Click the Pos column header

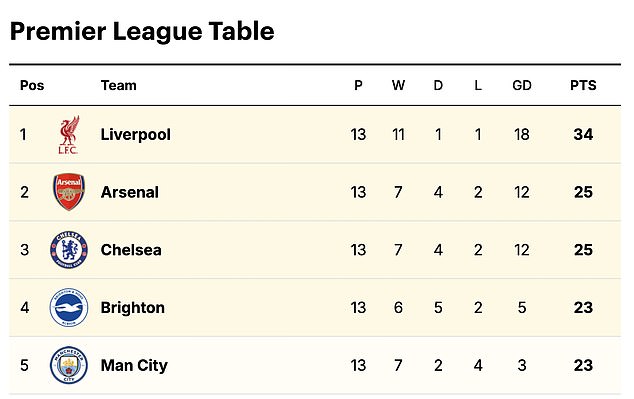pyautogui.click(x=32, y=85)
